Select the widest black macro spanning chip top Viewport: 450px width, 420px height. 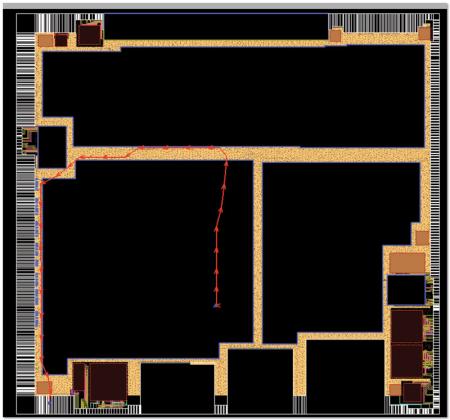pyautogui.click(x=233, y=97)
